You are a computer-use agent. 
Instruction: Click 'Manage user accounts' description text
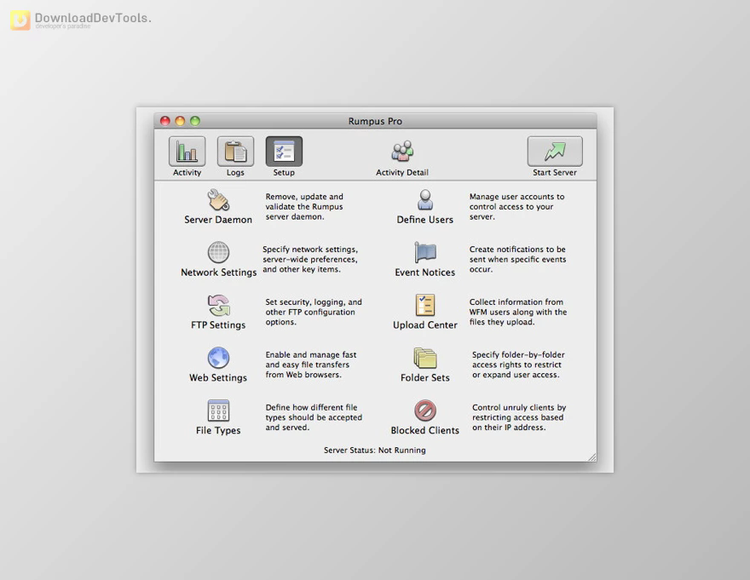[517, 207]
